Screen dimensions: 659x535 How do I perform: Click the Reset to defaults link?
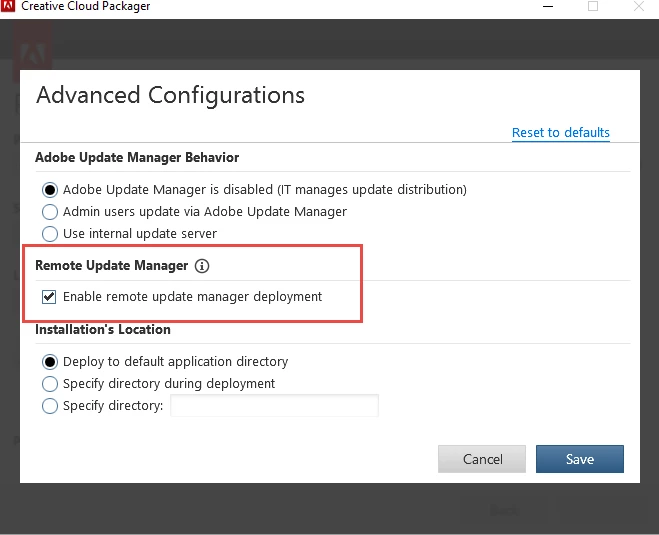point(561,133)
